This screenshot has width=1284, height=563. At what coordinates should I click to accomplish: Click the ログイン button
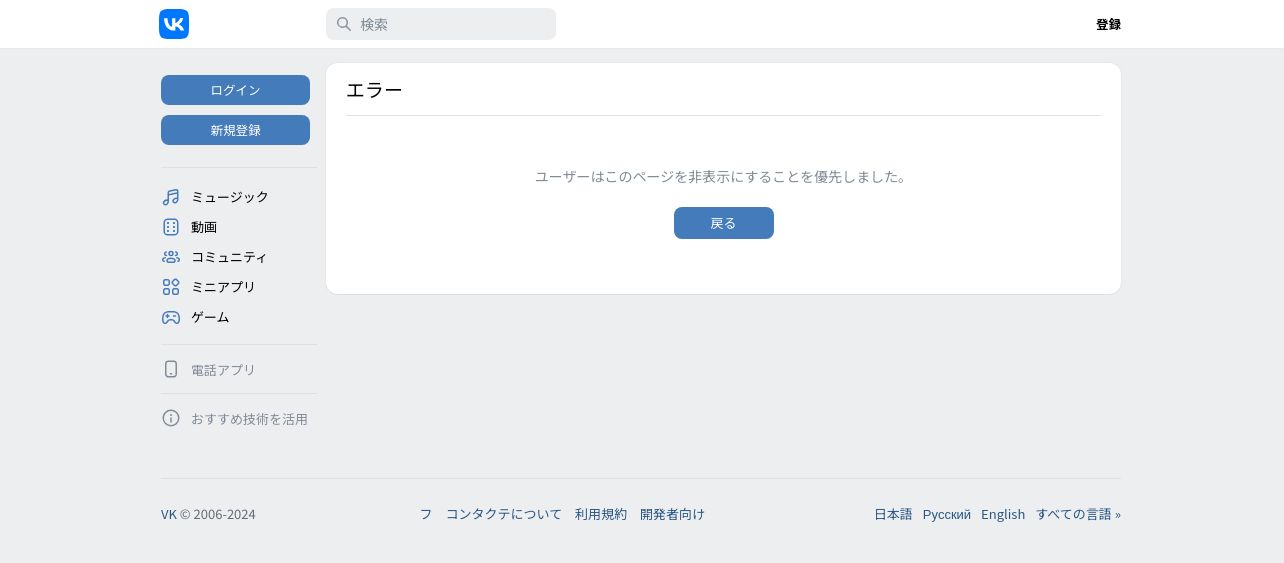[x=235, y=90]
